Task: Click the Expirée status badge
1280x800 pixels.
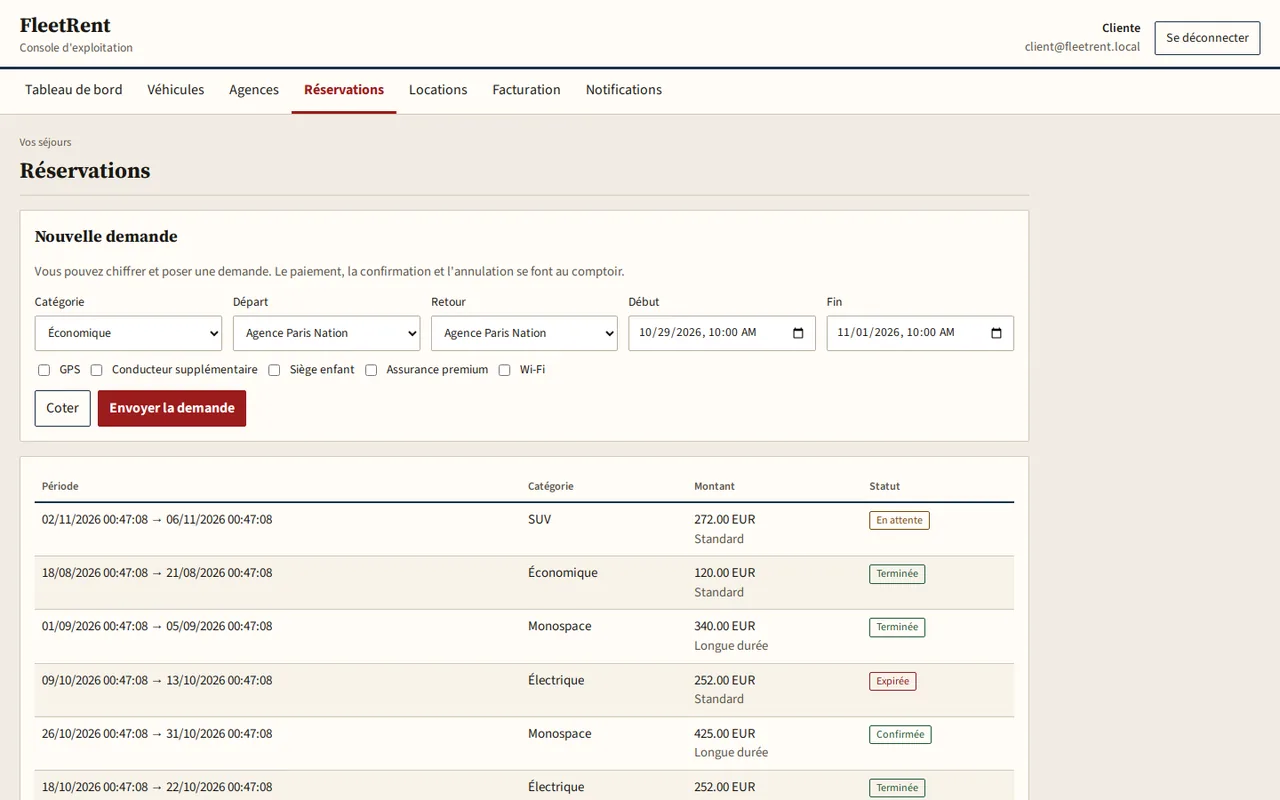Action: (x=893, y=681)
